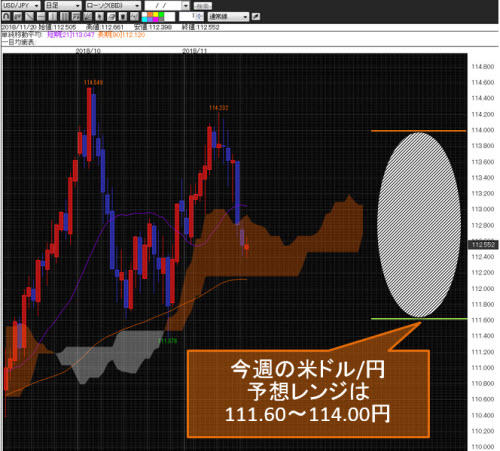Open the 通常線 line style dropdown
500x451 pixels.
coord(228,17)
